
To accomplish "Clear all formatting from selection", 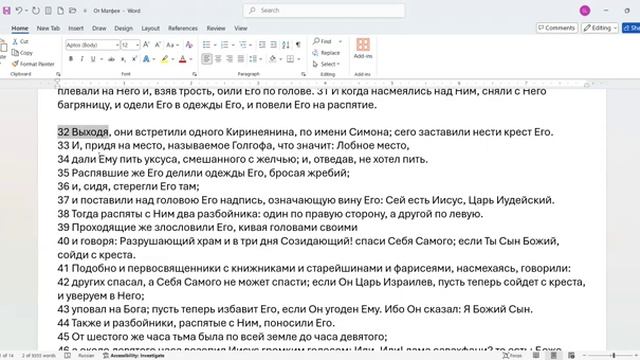I will click(x=189, y=44).
